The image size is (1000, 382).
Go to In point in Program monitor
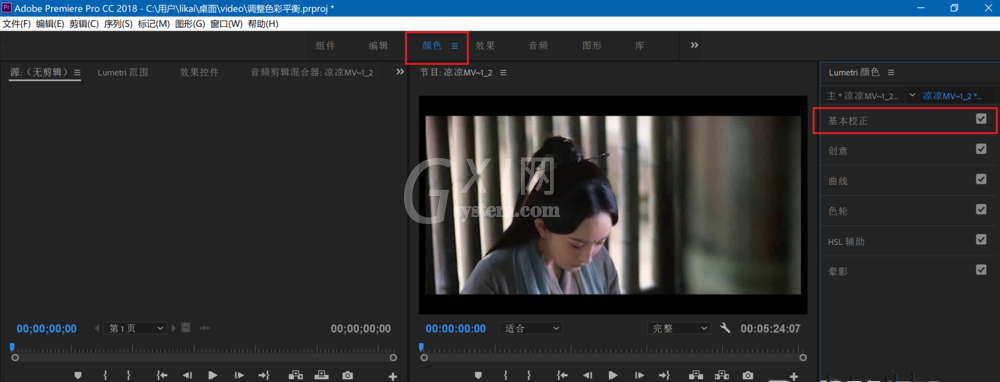[562, 376]
